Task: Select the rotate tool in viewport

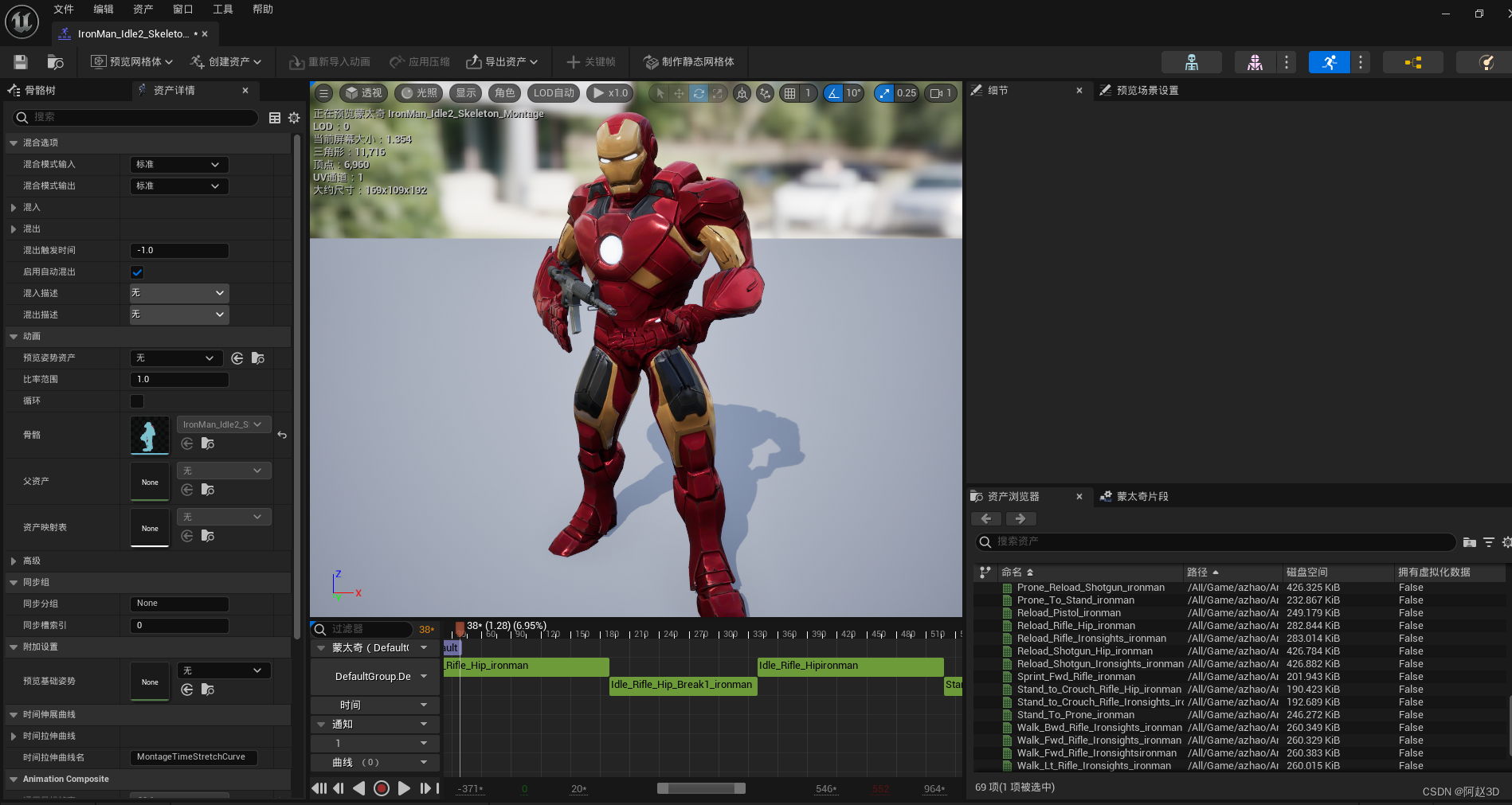Action: coord(699,93)
